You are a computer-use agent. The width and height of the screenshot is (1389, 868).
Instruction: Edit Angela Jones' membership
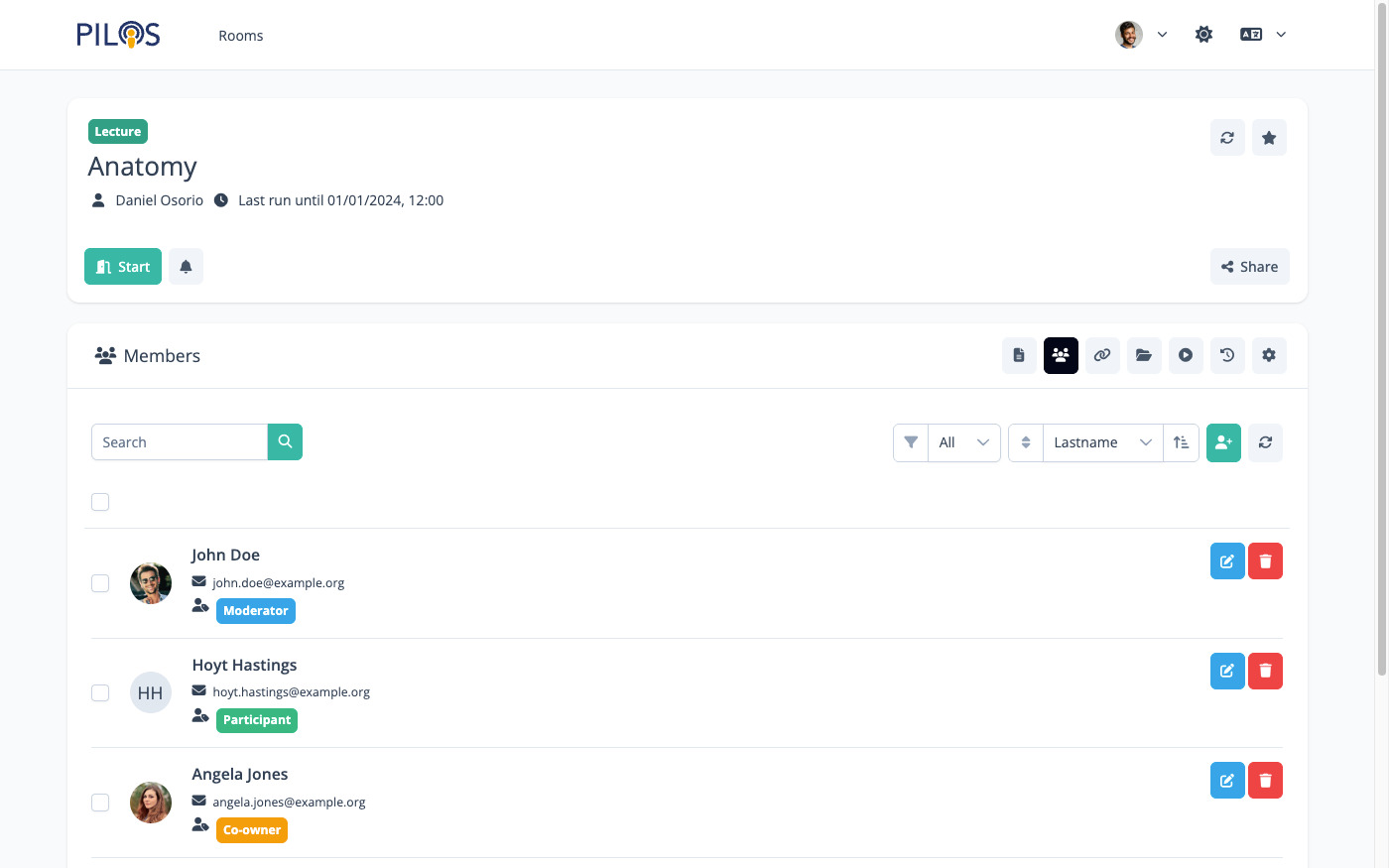1227,781
